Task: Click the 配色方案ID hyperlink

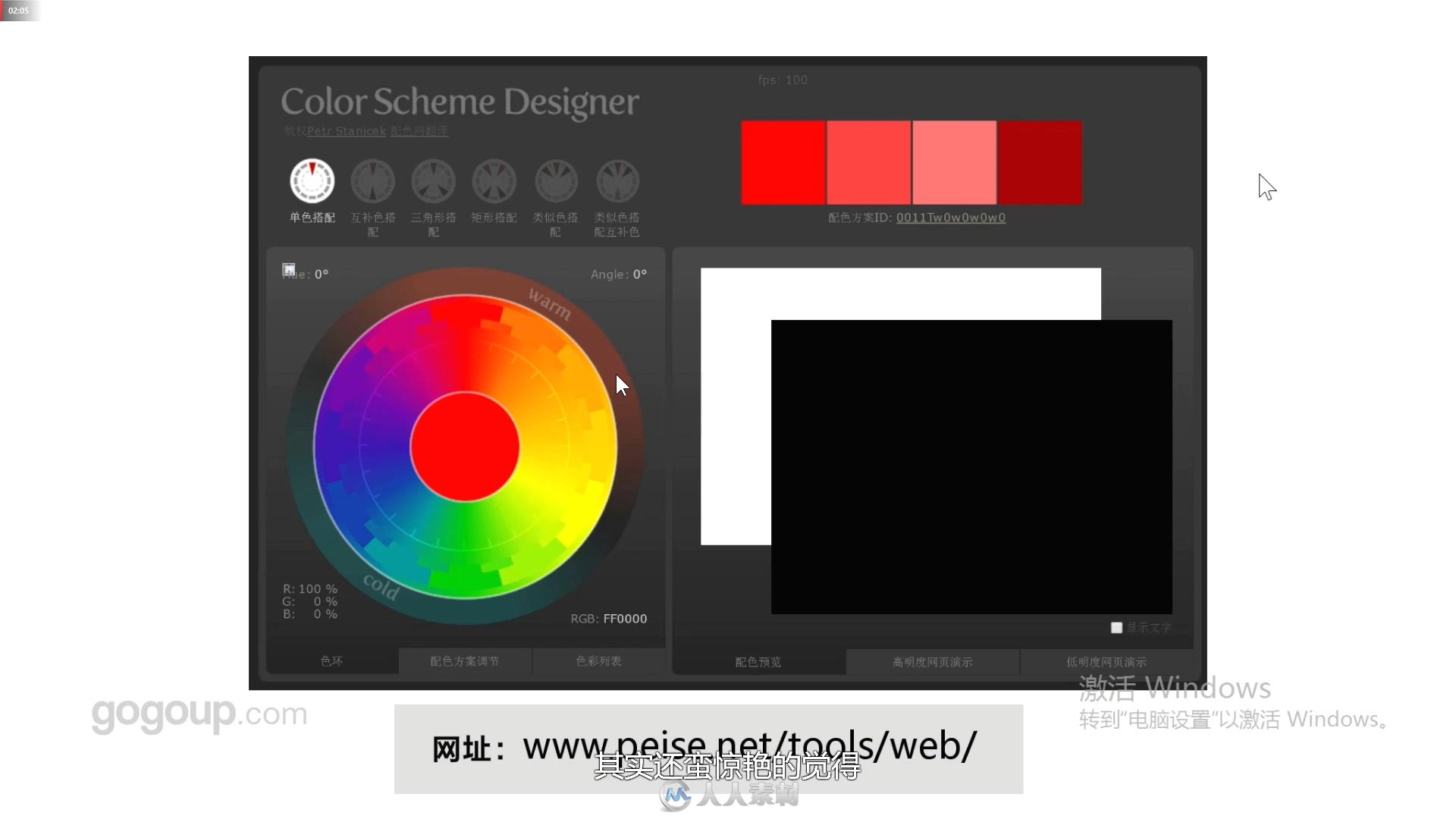Action: coord(950,217)
